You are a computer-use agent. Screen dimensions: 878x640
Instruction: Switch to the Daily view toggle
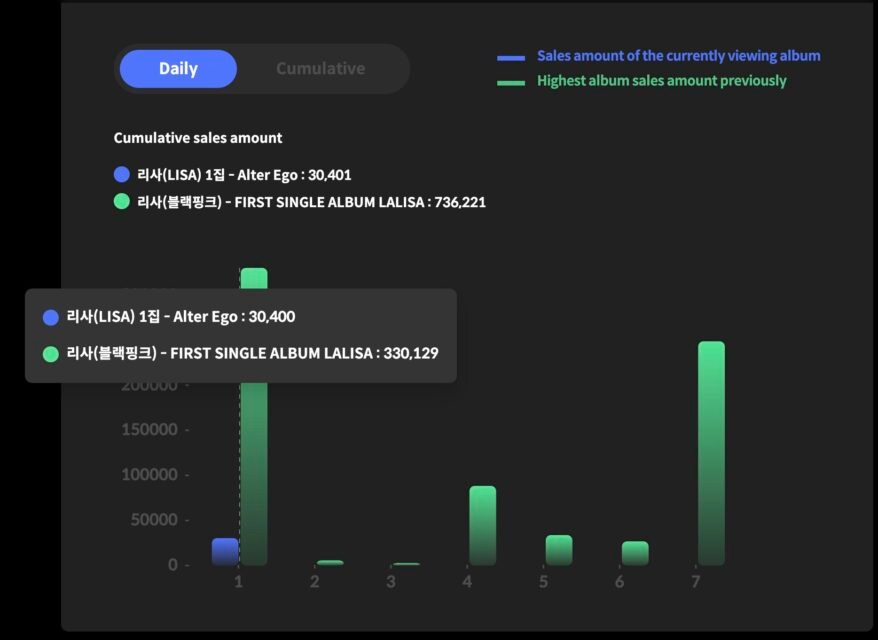[178, 69]
